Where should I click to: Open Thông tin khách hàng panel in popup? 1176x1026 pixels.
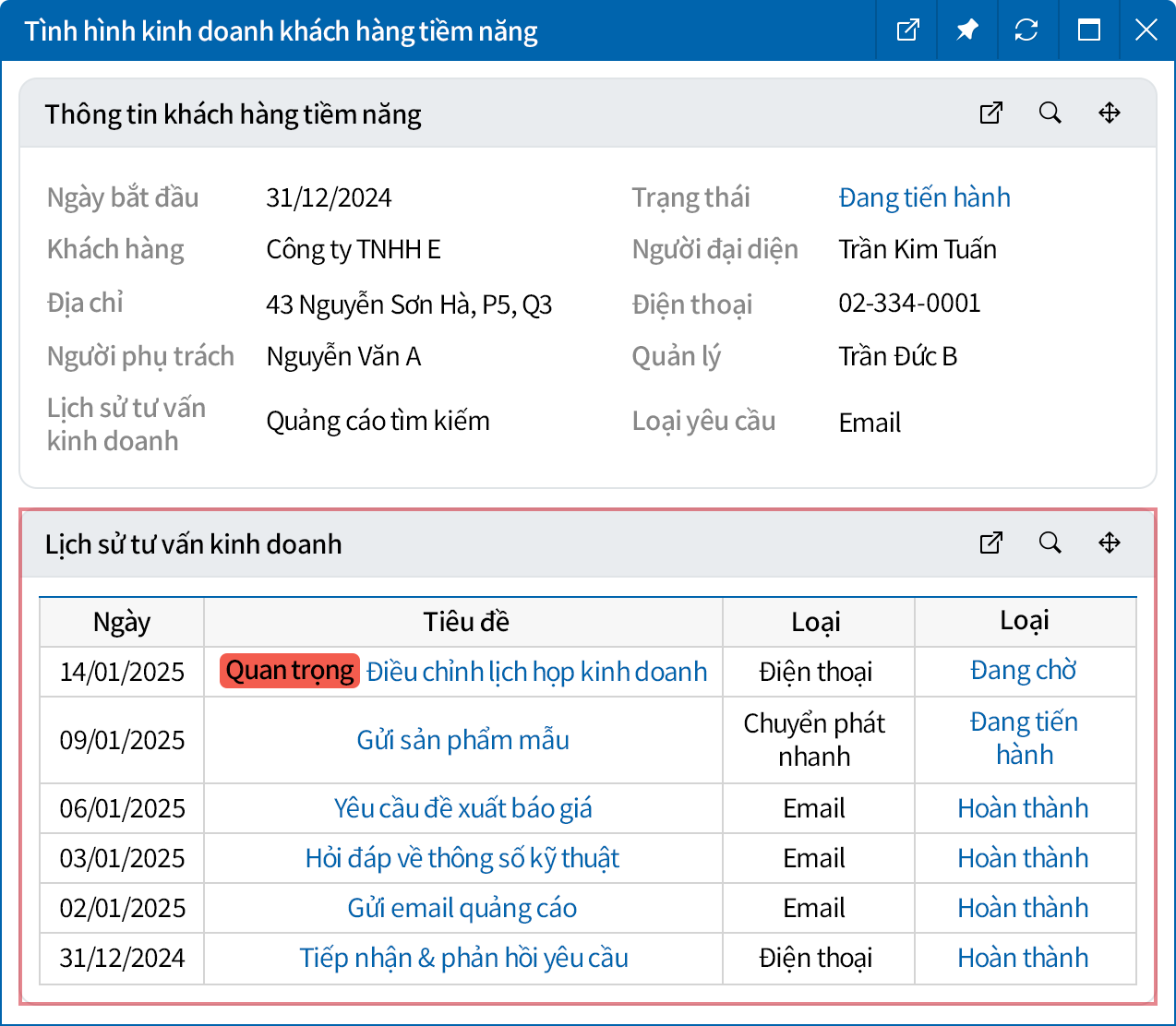[990, 113]
